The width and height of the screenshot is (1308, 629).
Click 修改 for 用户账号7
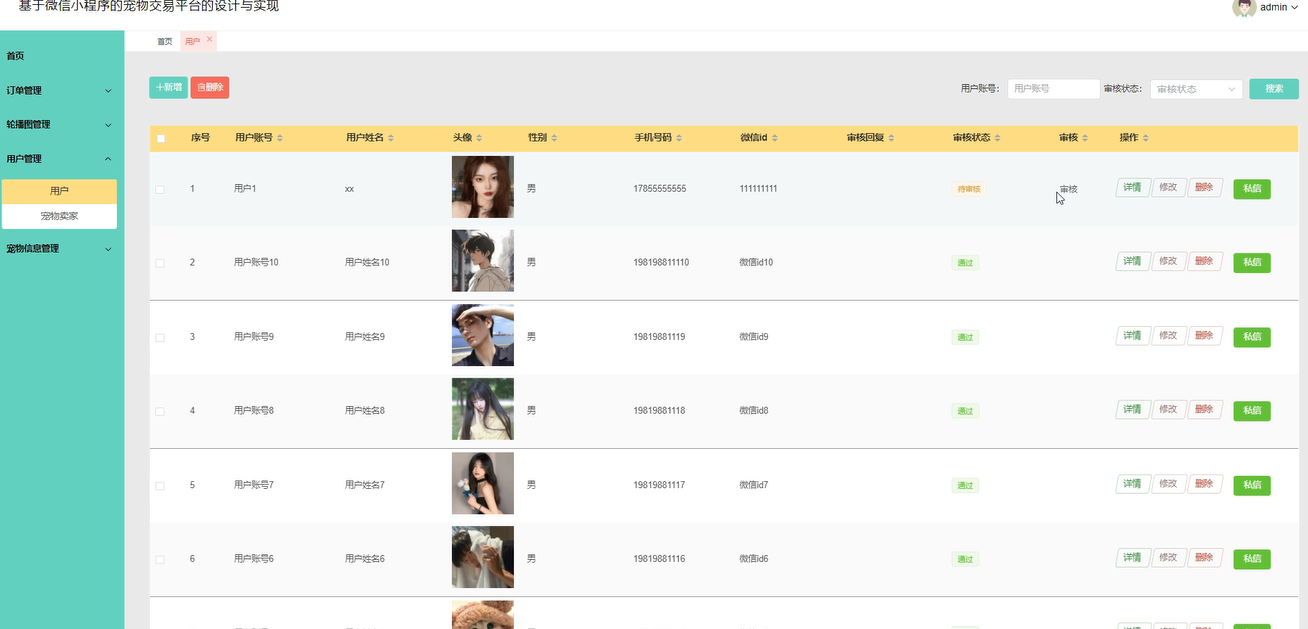coord(1168,483)
